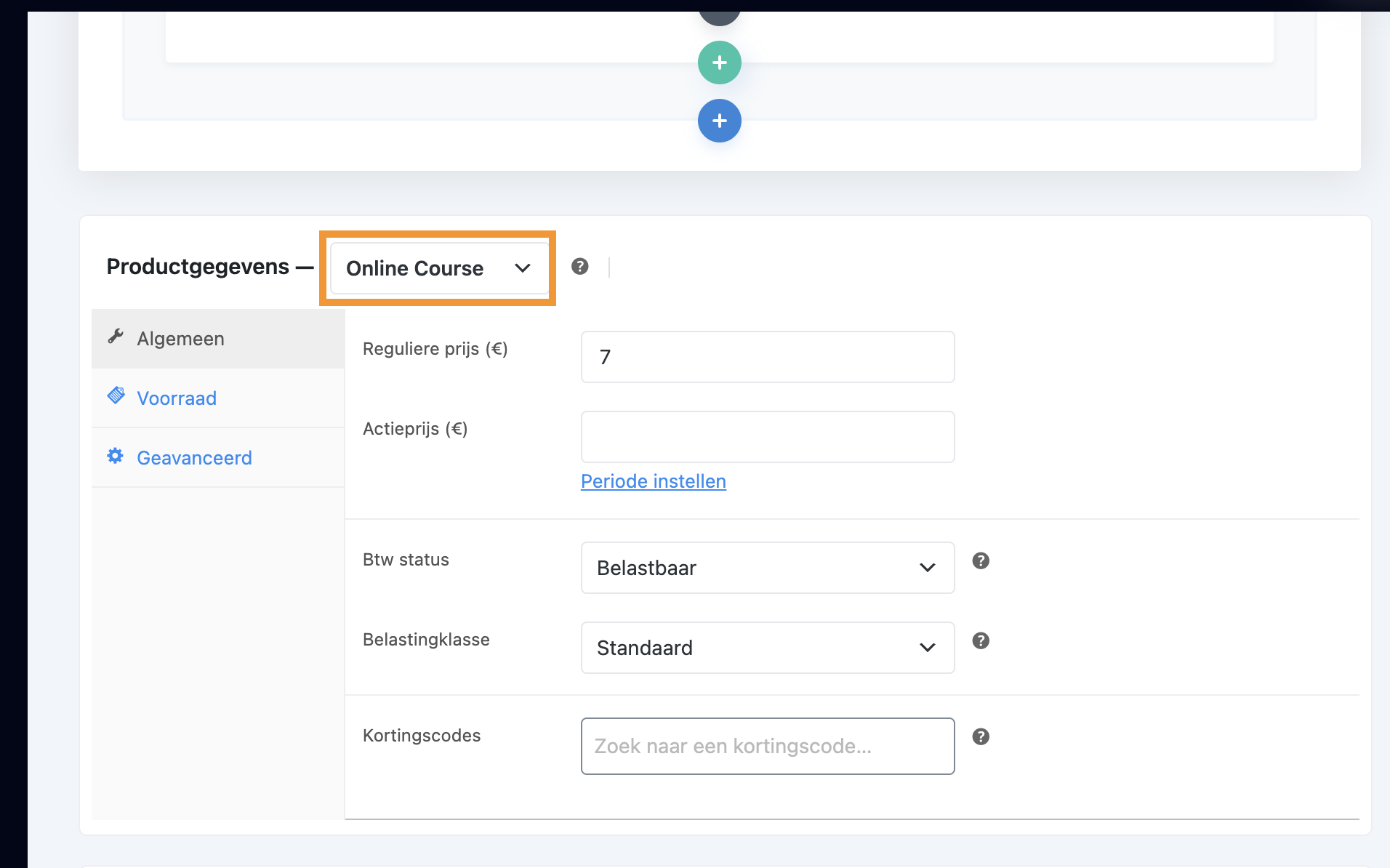The height and width of the screenshot is (868, 1390).
Task: Click the dark gray circle button at top
Action: (x=719, y=17)
